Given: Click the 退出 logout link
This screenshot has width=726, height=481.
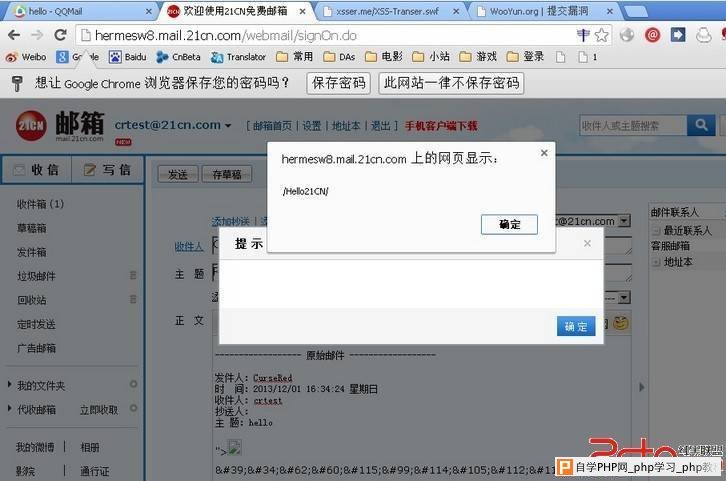Looking at the screenshot, I should [x=380, y=125].
